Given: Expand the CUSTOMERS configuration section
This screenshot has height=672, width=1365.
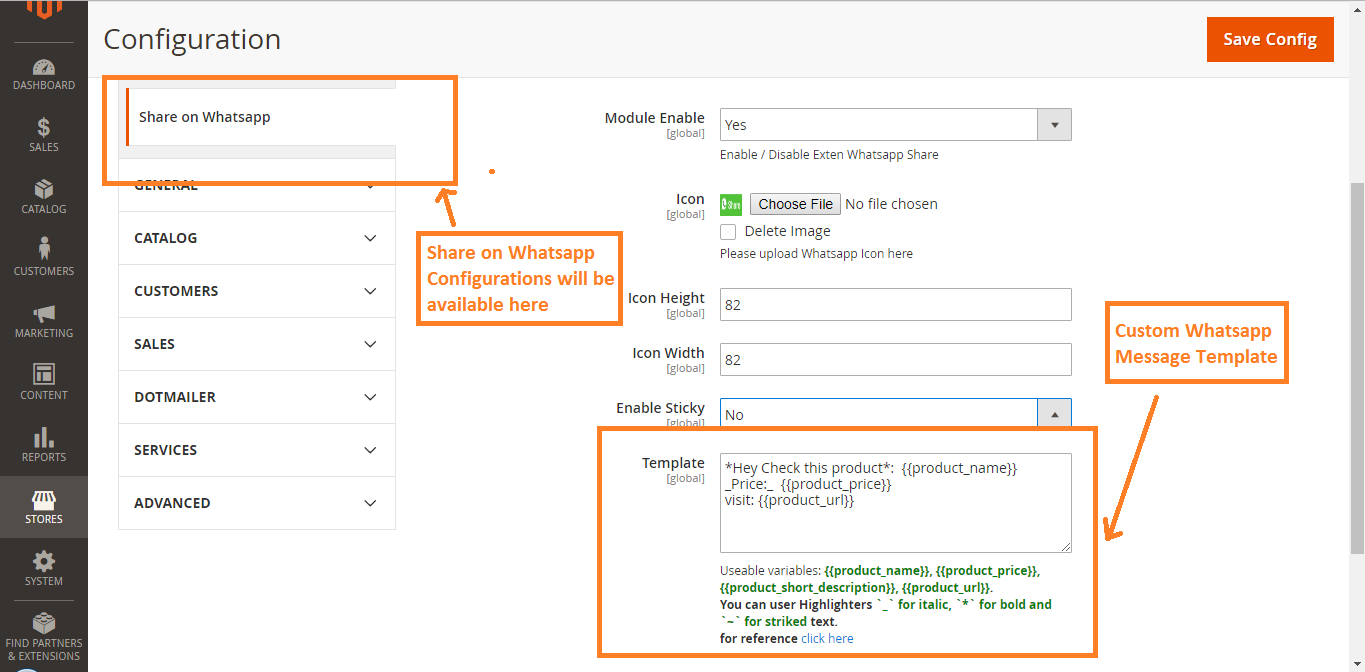Looking at the screenshot, I should [257, 291].
